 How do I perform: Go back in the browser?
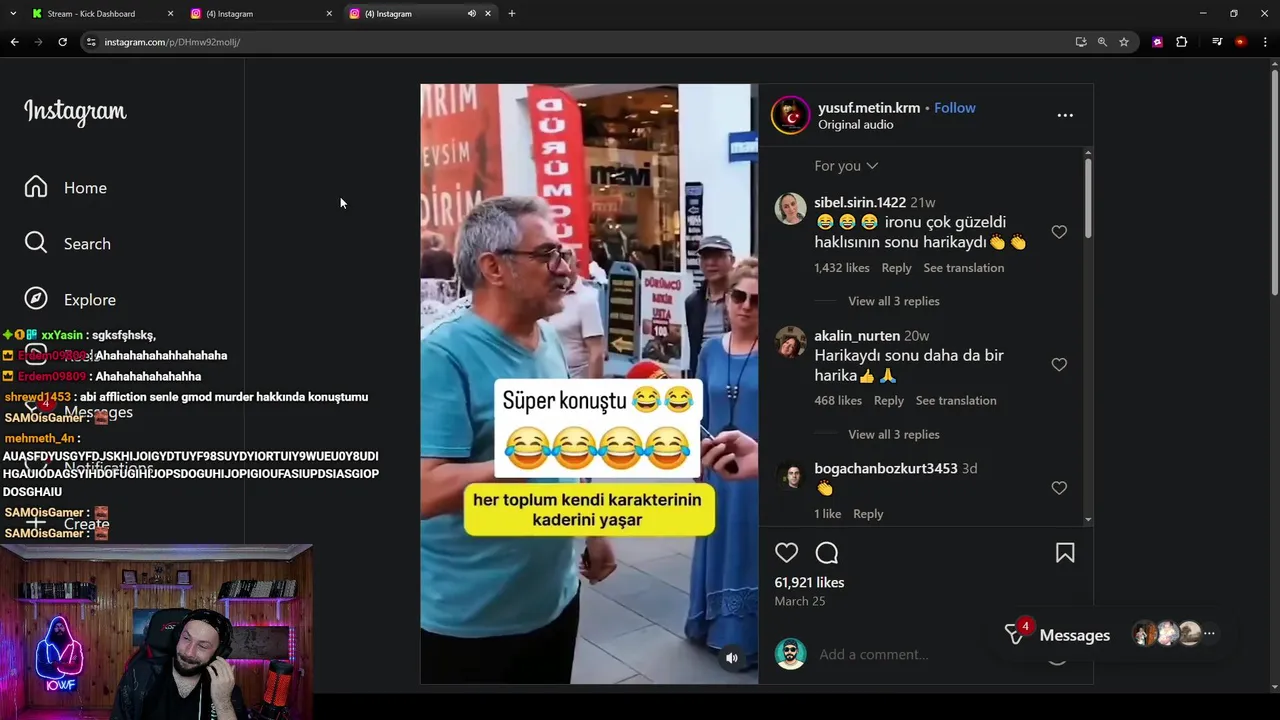click(x=14, y=42)
